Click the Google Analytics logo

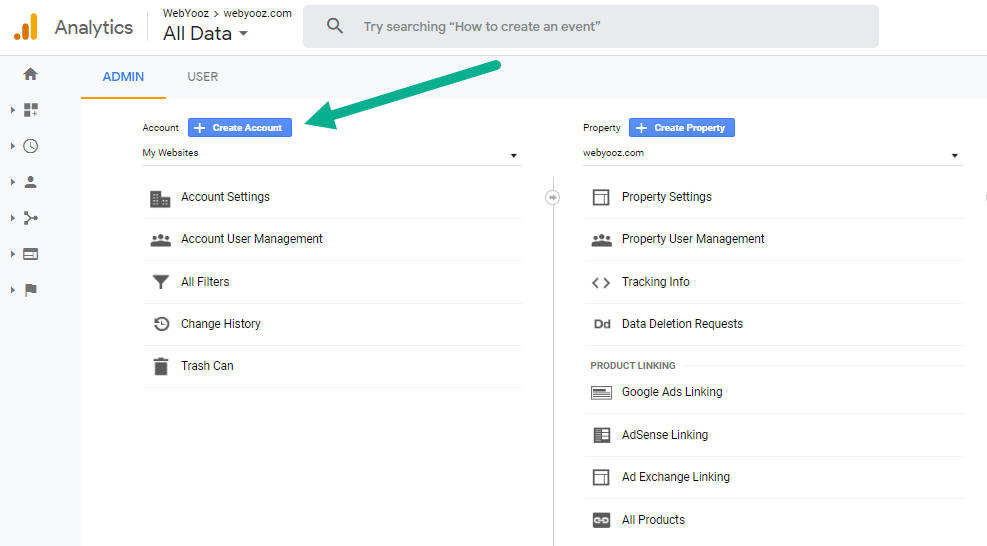(26, 27)
